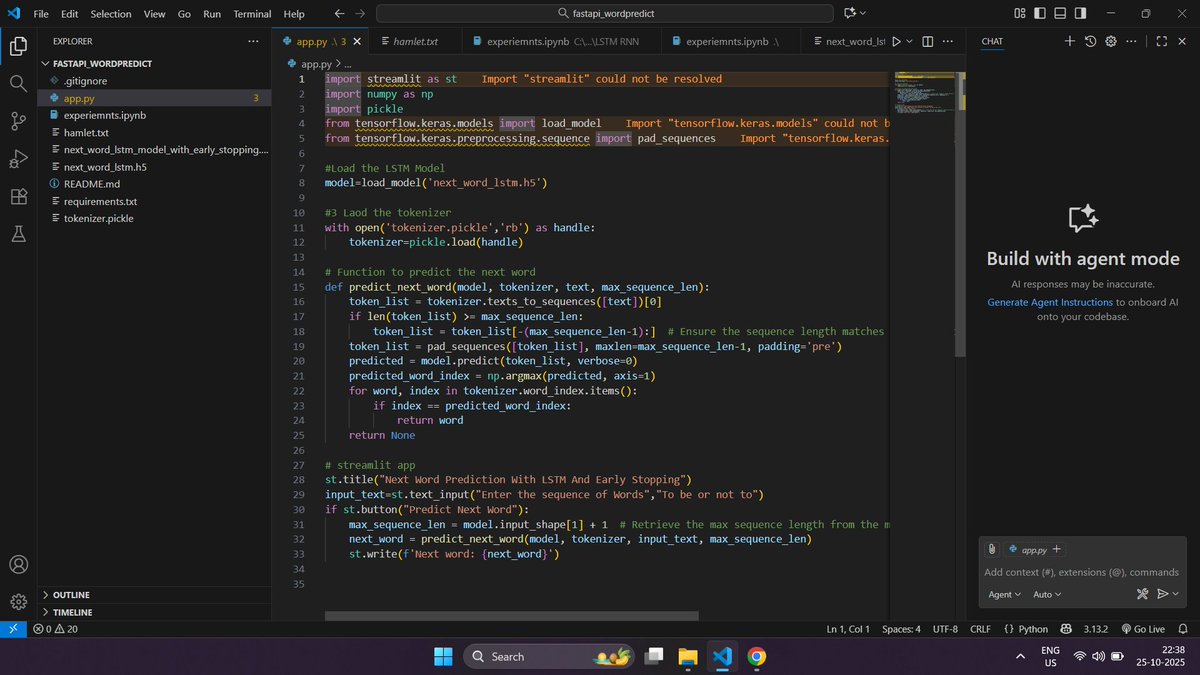Configure chat tools icon
1200x675 pixels.
click(1142, 594)
